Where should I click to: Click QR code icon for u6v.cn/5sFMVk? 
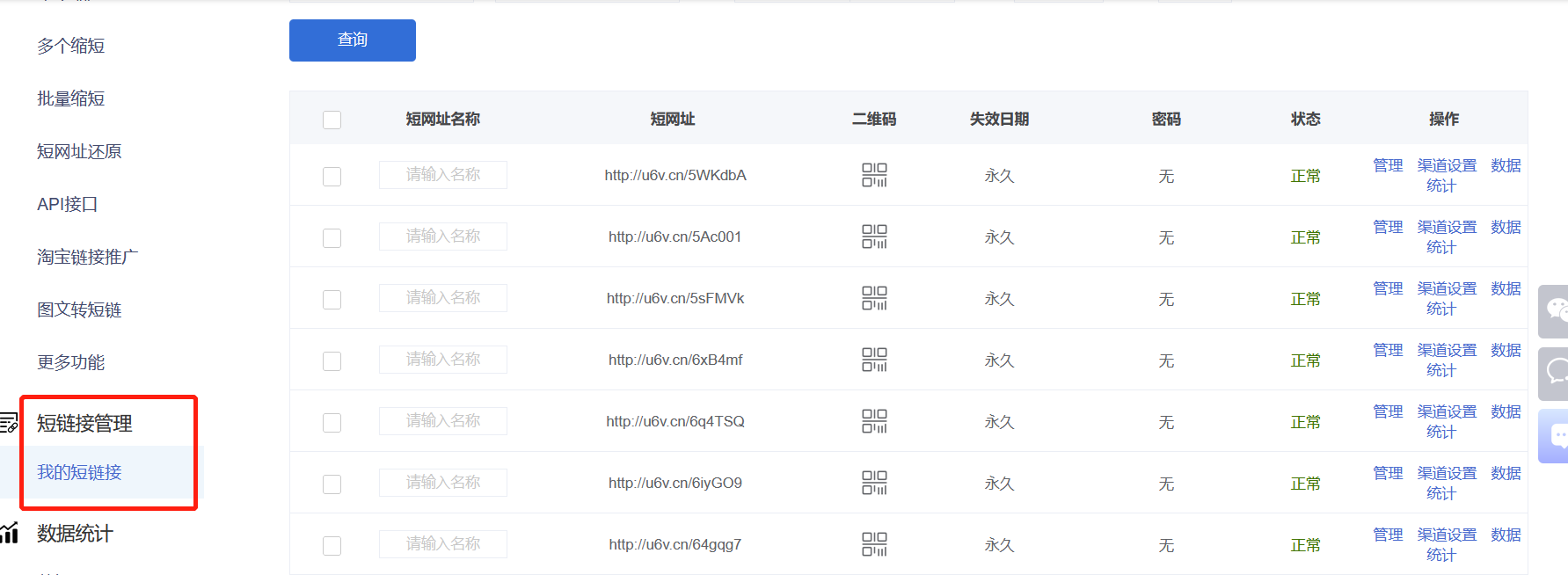[x=873, y=298]
